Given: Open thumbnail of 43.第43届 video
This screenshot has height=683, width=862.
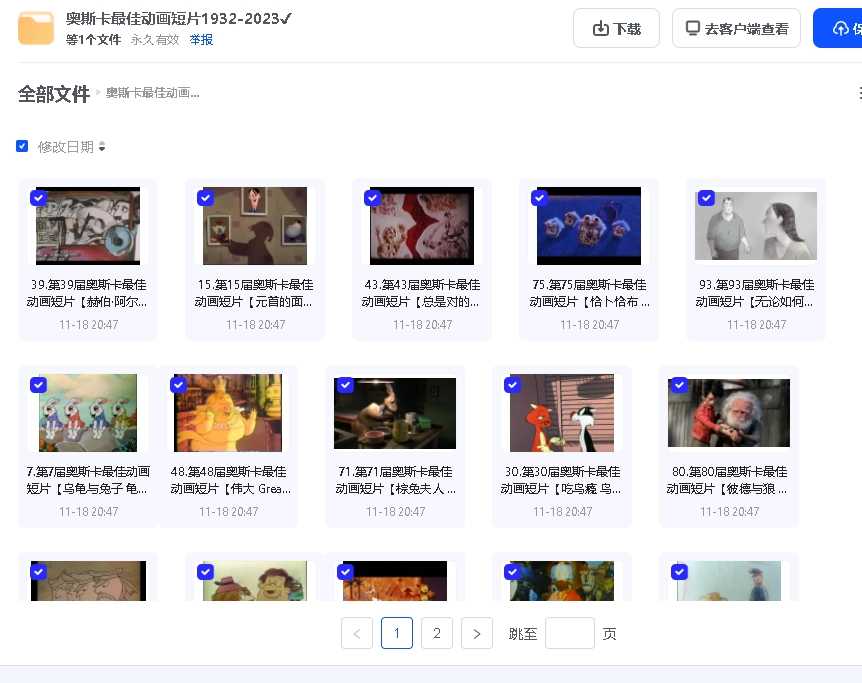Looking at the screenshot, I should click(422, 226).
